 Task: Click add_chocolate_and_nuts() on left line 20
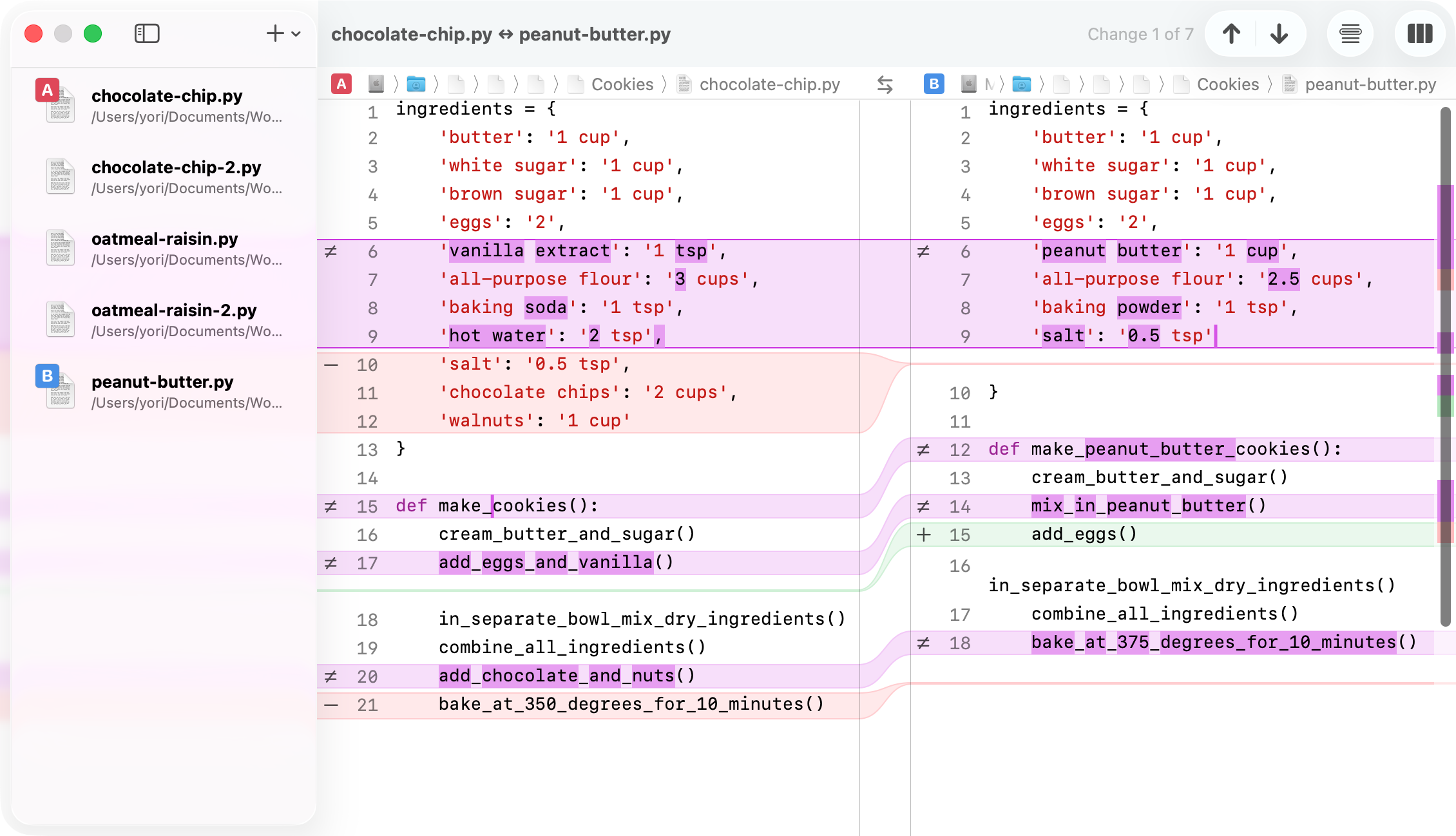[567, 676]
